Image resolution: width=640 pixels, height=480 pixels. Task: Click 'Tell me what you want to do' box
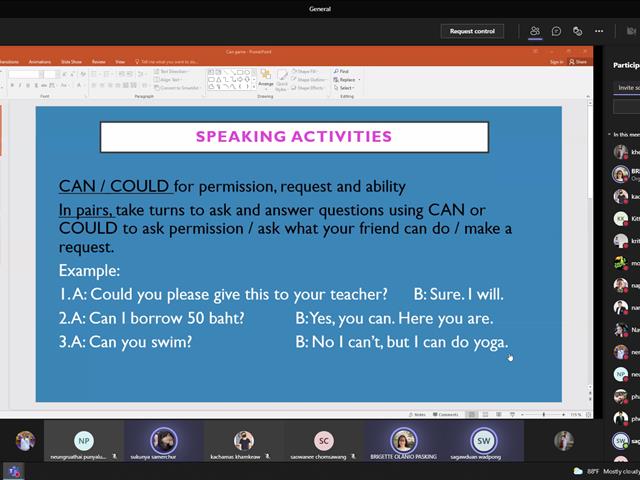tap(167, 62)
